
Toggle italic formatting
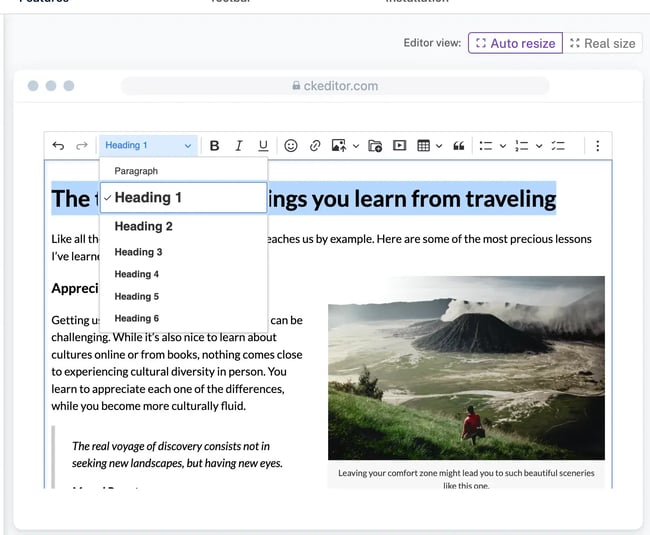click(x=238, y=145)
